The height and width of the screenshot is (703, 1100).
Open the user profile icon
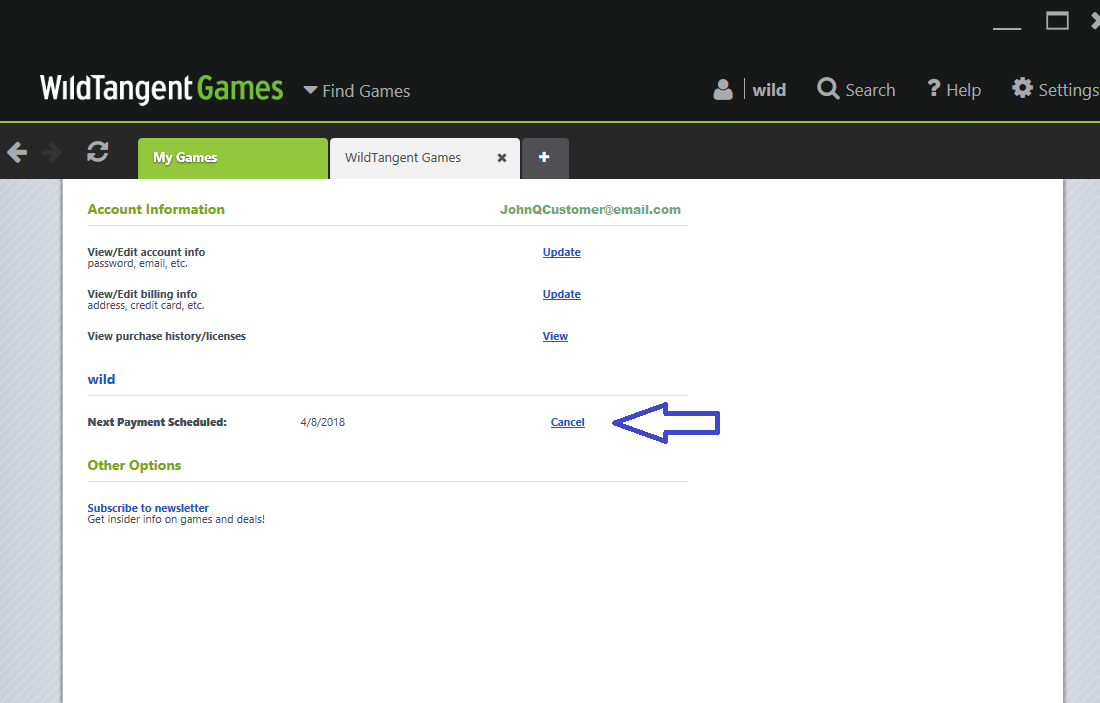click(x=723, y=90)
